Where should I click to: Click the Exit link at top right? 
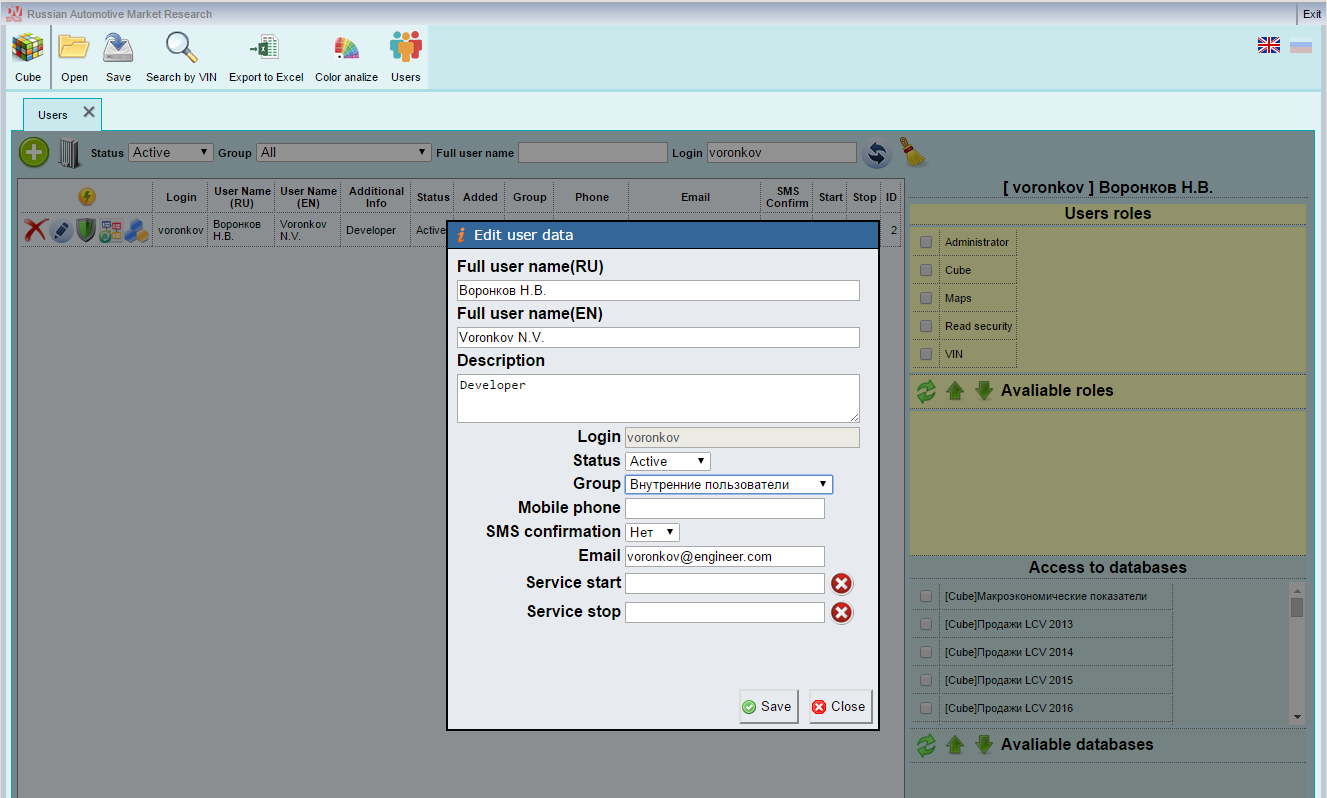click(1312, 14)
